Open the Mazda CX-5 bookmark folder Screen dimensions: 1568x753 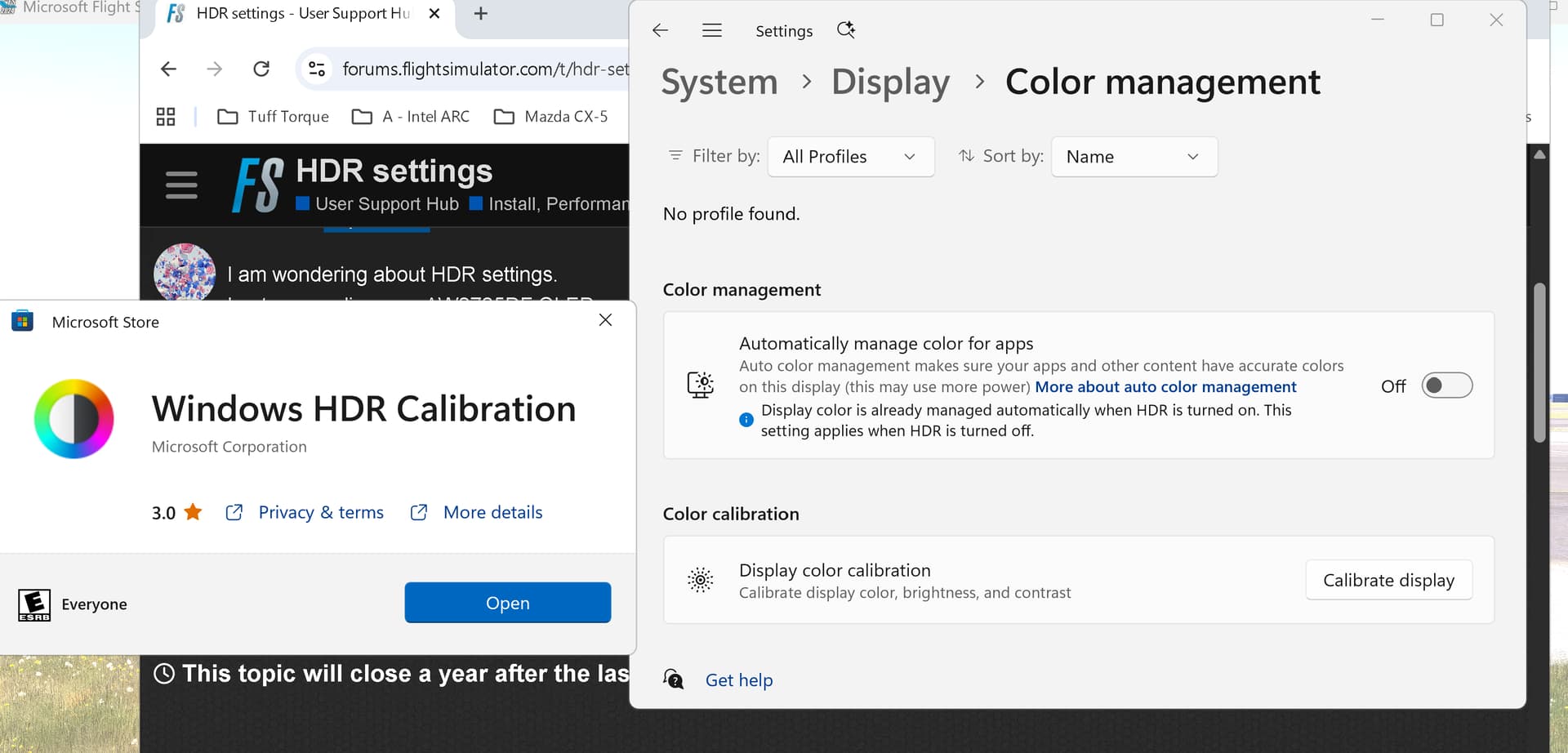[x=551, y=117]
